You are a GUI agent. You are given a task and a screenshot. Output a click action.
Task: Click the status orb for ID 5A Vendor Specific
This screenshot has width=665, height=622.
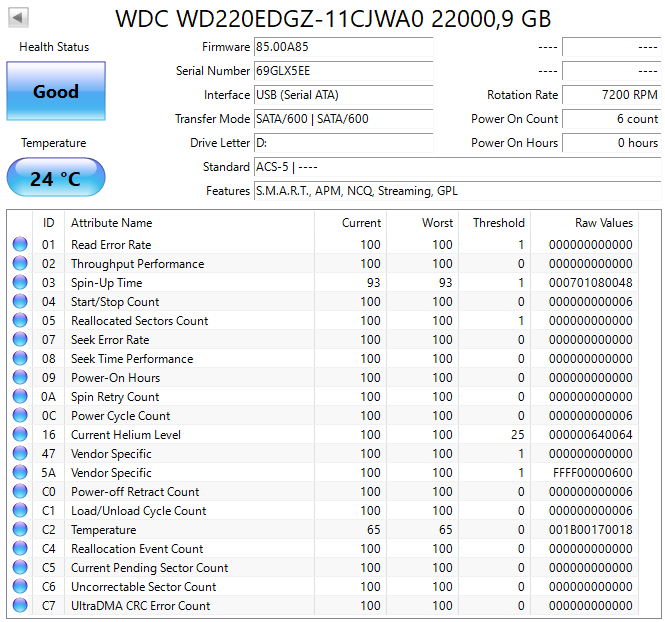click(x=20, y=472)
